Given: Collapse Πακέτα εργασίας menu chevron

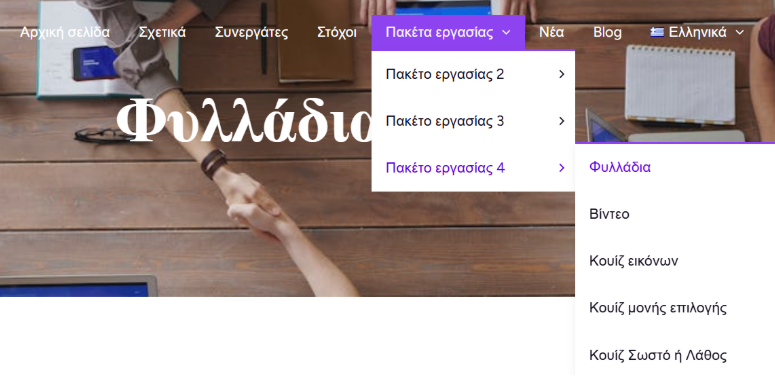Looking at the screenshot, I should [506, 33].
